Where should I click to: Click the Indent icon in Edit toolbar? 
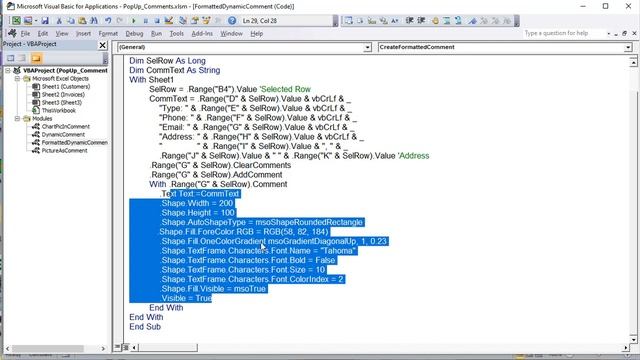(x=409, y=20)
